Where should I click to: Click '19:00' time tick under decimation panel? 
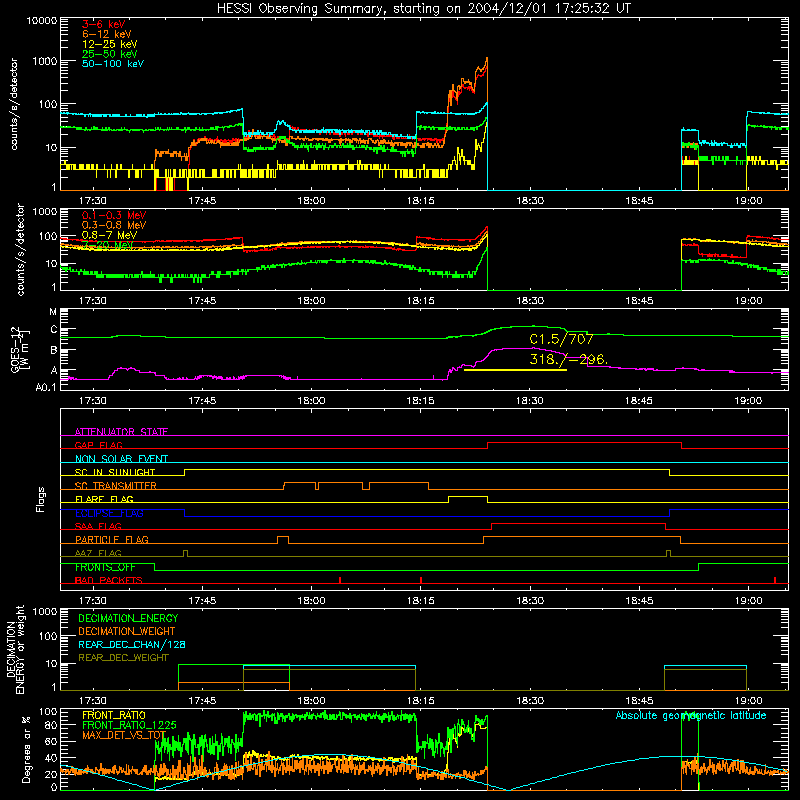(x=748, y=701)
